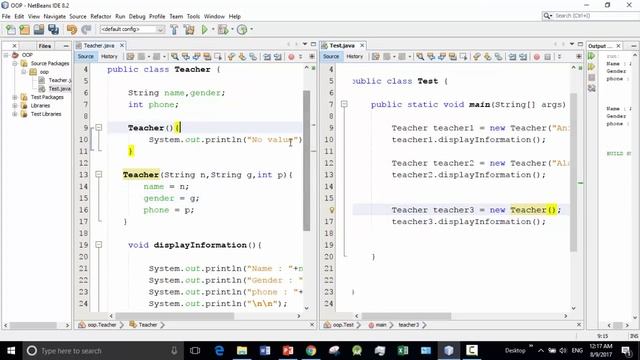Click the PowerPoint taskbar icon
640x360 pixels.
coord(288,351)
